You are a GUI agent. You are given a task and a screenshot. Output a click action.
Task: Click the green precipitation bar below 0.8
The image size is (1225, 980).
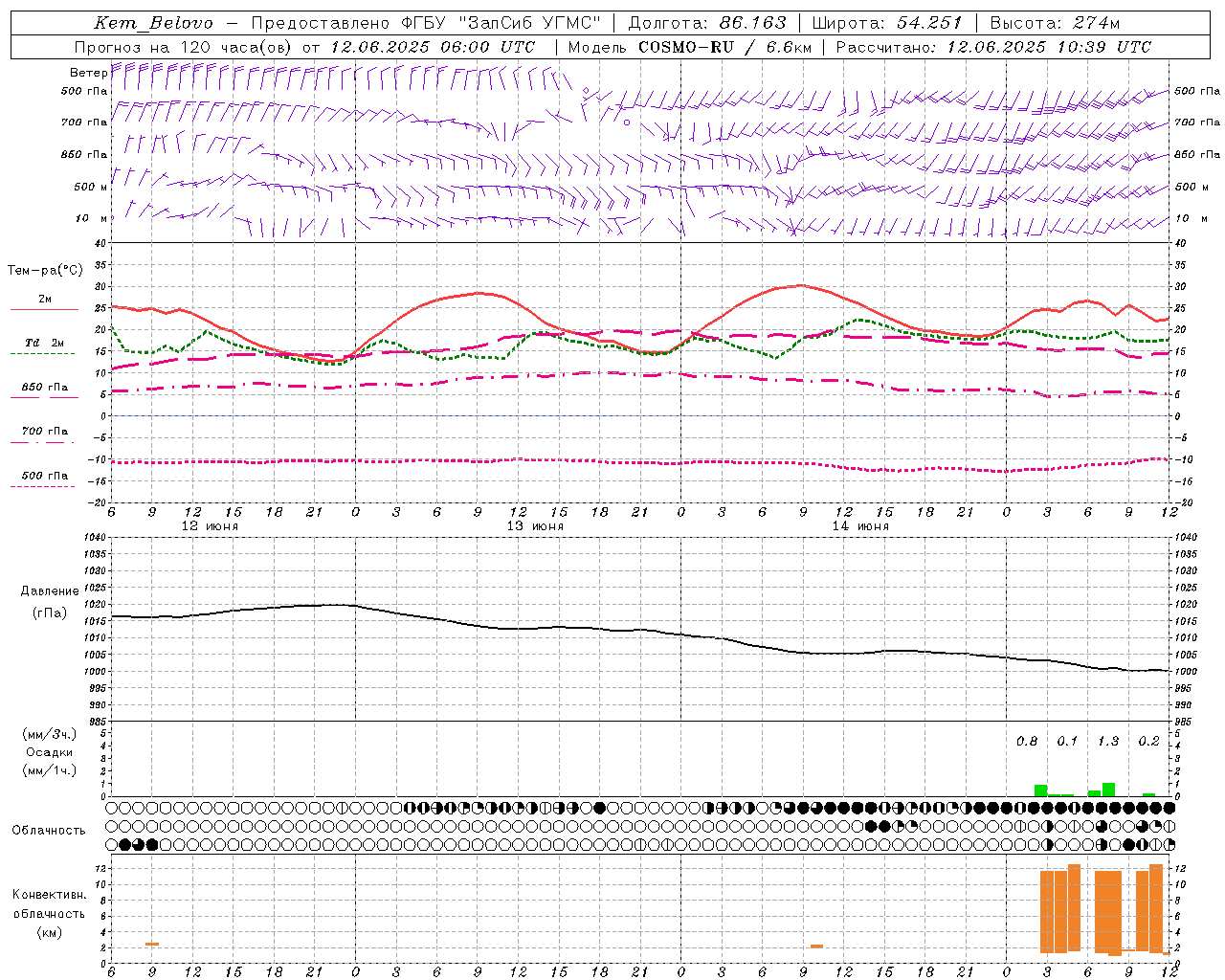coord(1040,791)
